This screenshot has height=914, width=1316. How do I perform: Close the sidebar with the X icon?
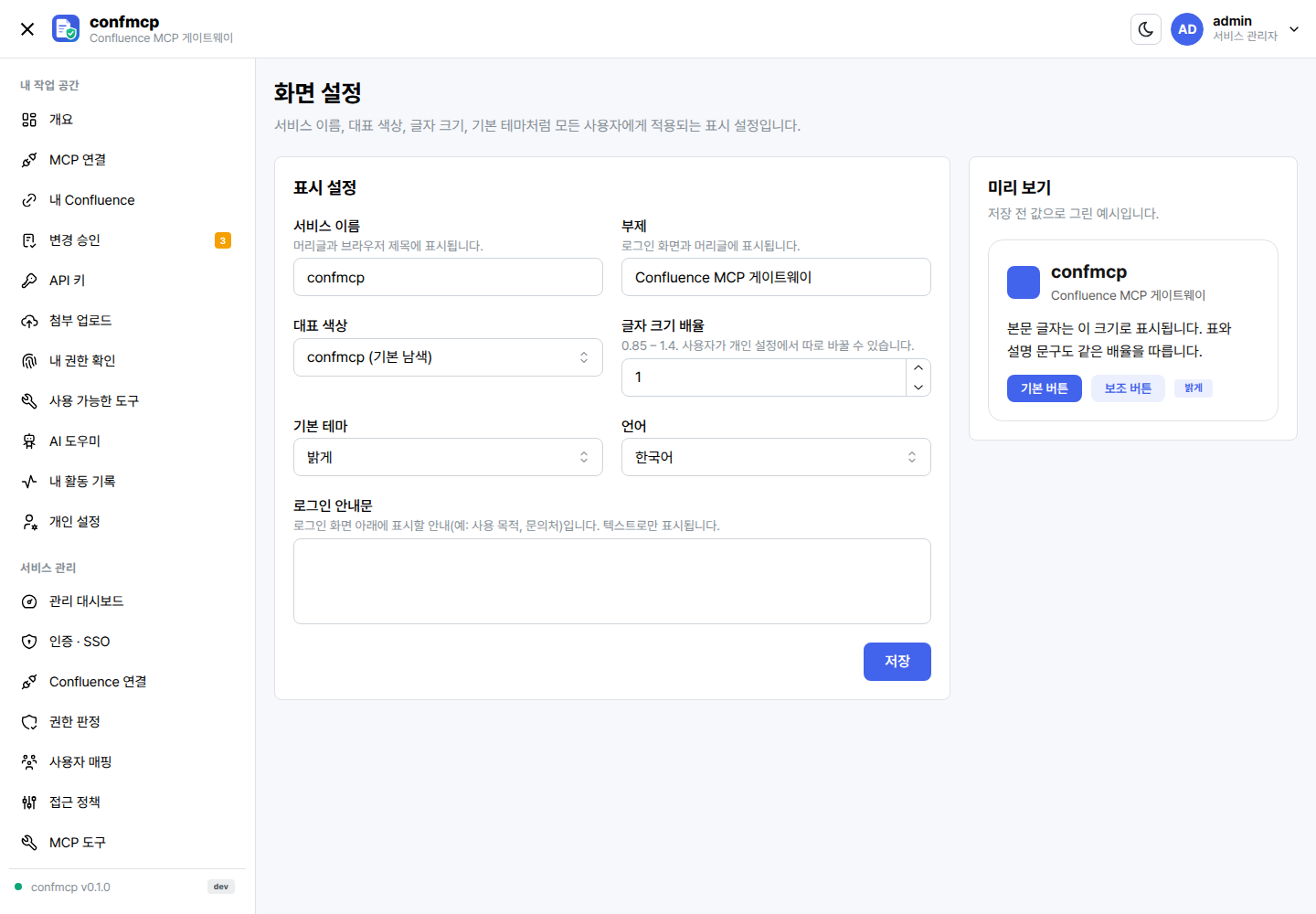(27, 29)
